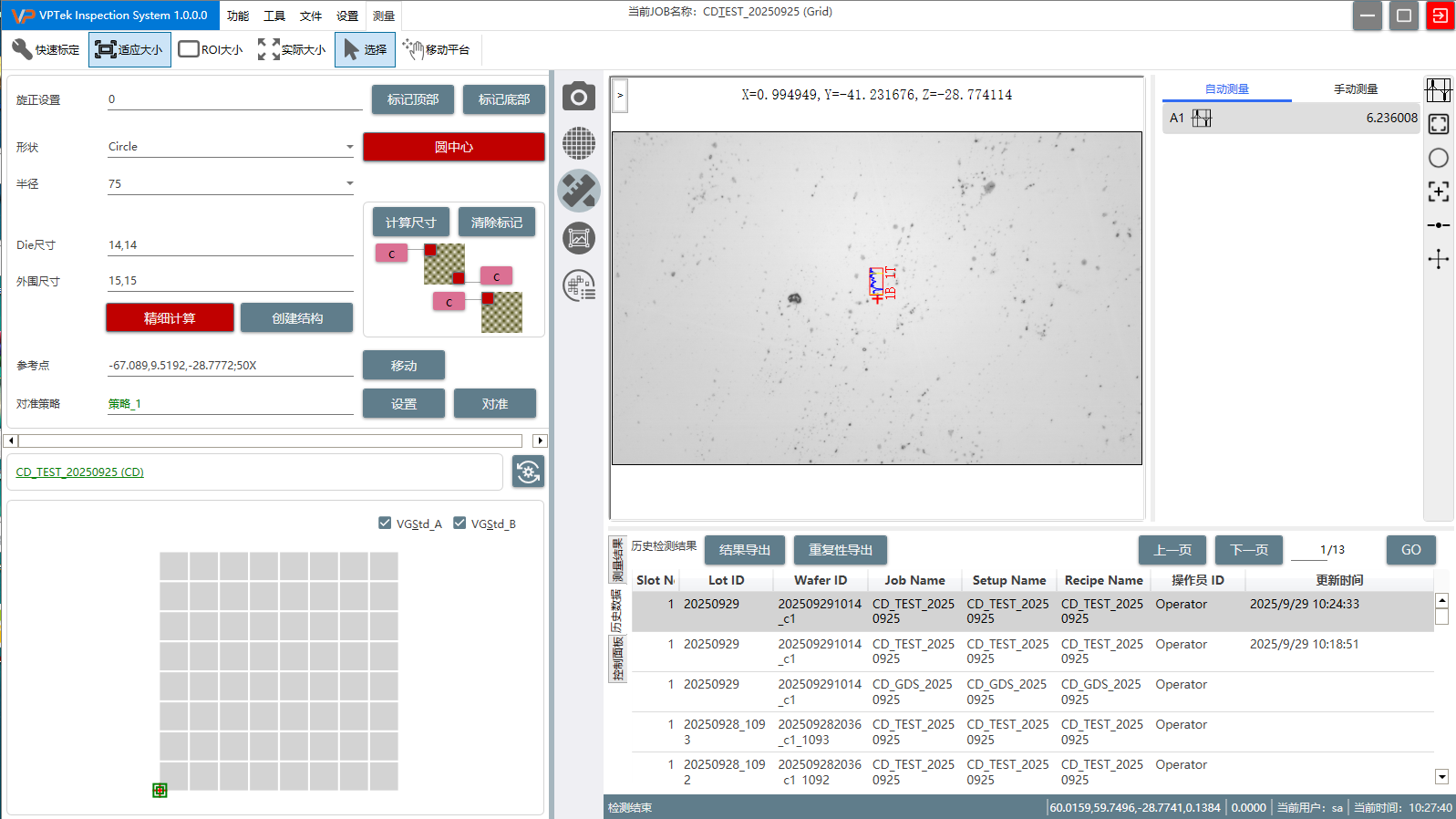
Task: Click the camera capture icon
Action: click(x=578, y=96)
